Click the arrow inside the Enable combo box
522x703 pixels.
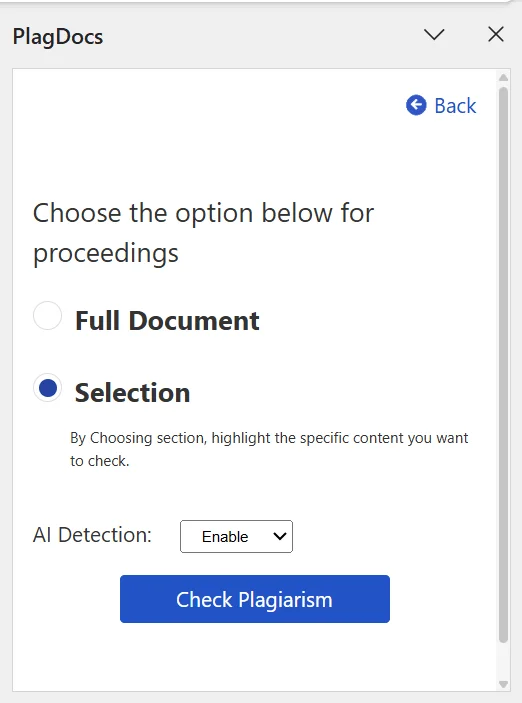click(x=280, y=536)
